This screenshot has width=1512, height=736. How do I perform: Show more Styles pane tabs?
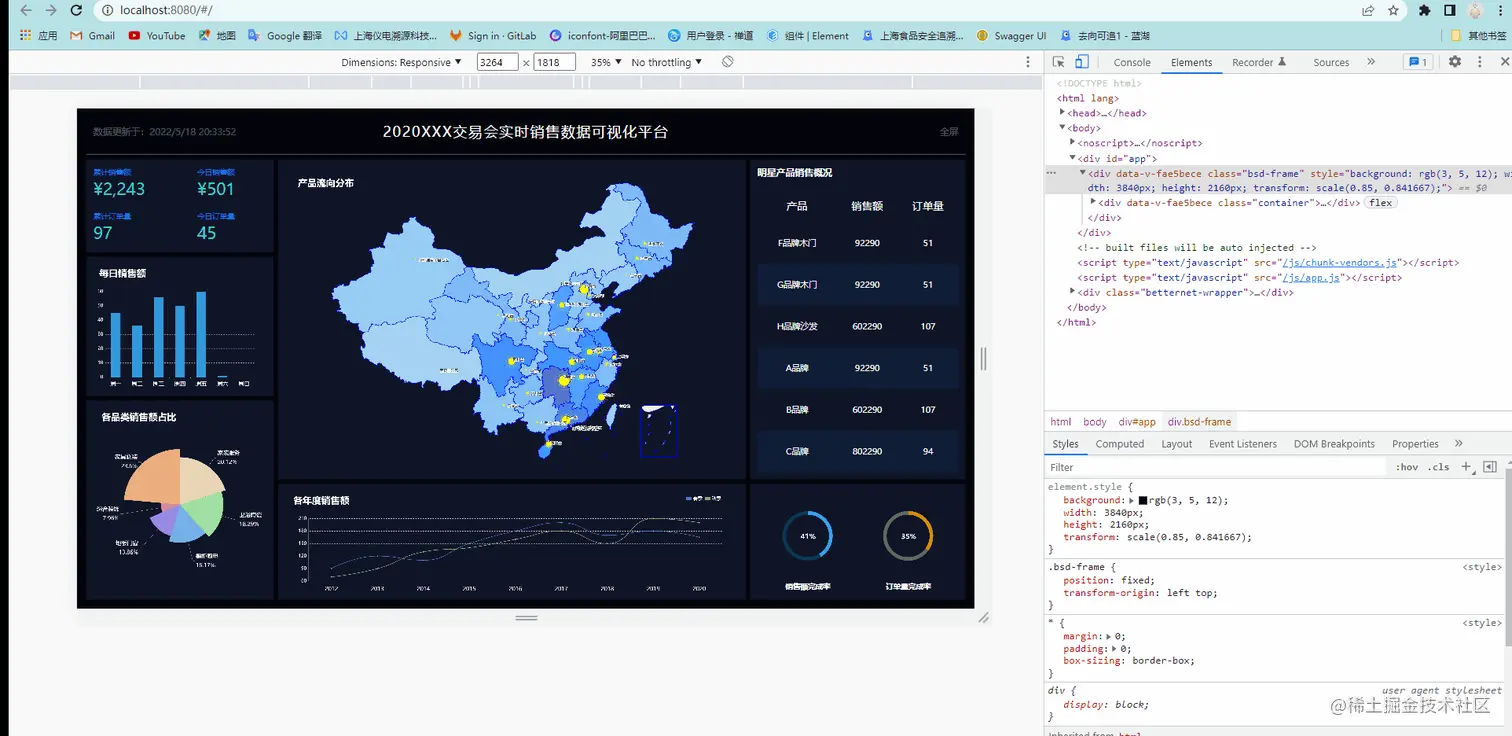1458,444
